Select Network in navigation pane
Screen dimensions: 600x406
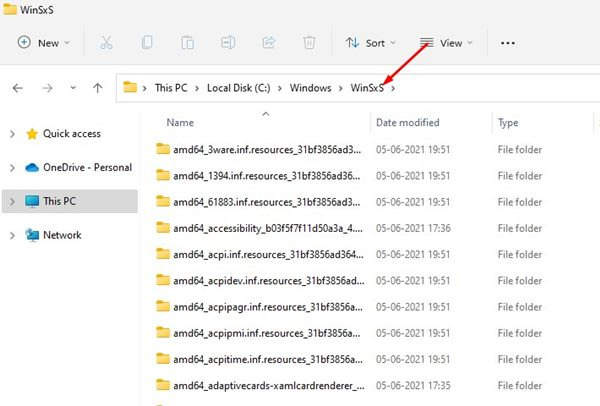[62, 235]
